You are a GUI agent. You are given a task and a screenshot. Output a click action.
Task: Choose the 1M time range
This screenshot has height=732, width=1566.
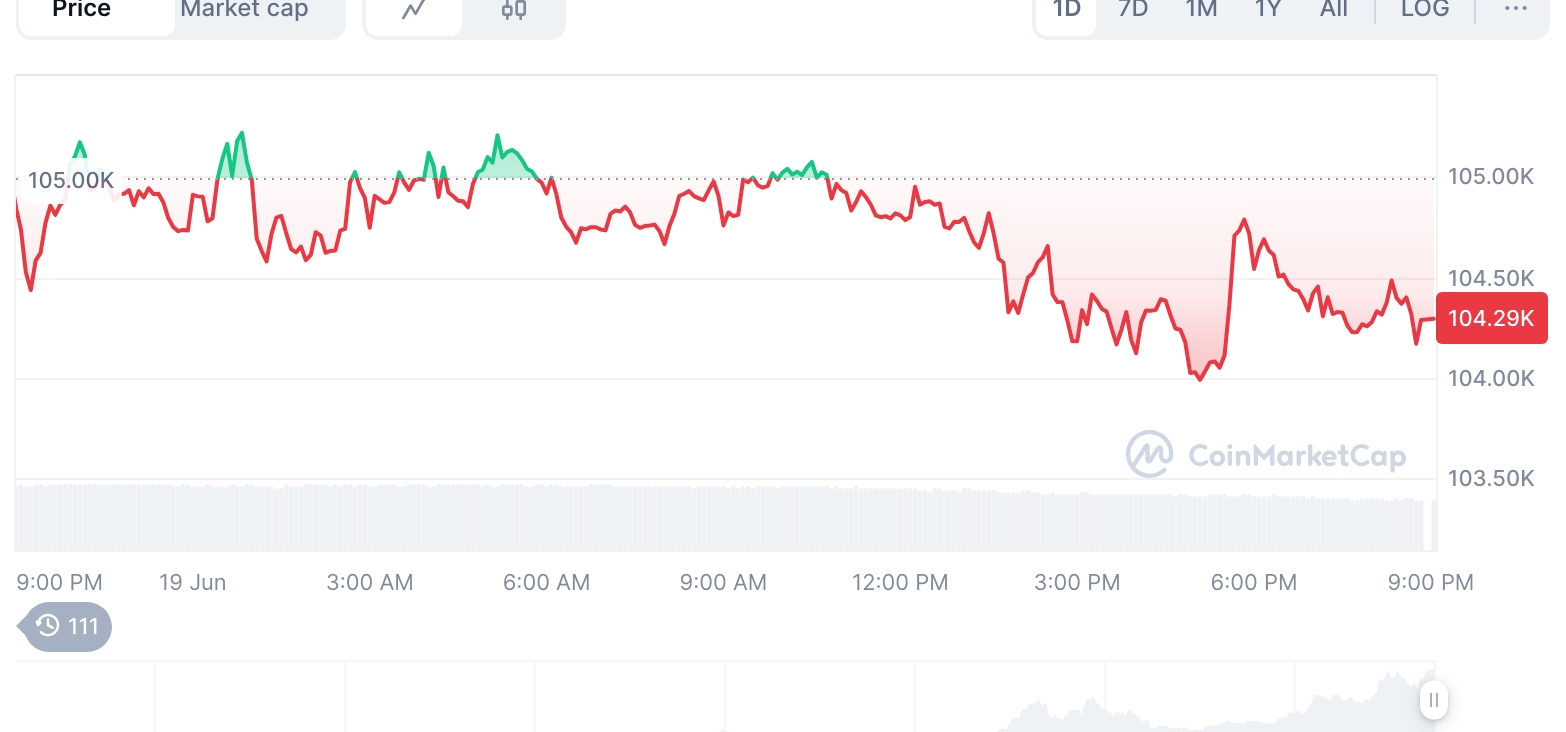click(1201, 10)
